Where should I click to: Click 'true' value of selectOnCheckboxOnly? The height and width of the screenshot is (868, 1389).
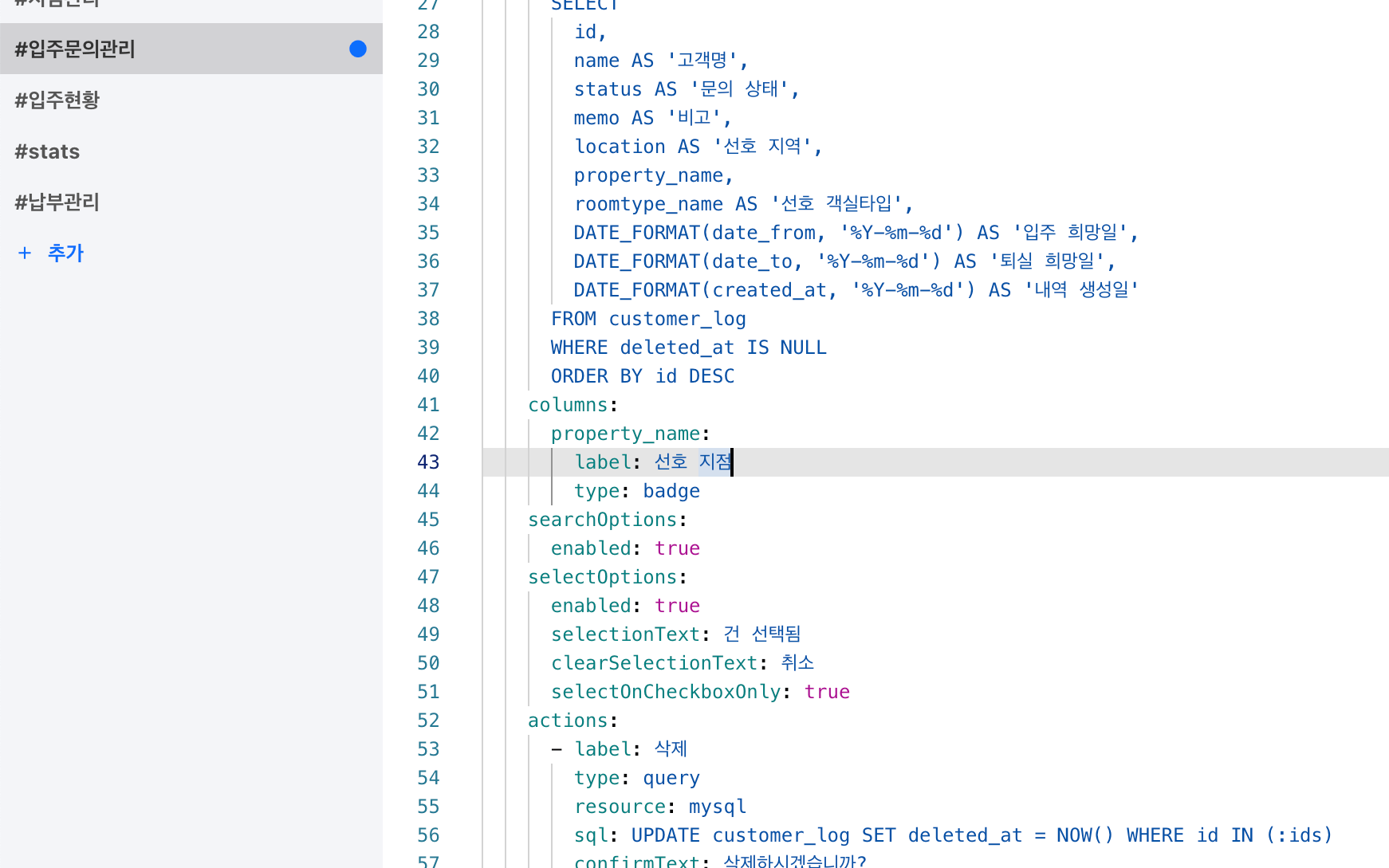[x=827, y=692]
